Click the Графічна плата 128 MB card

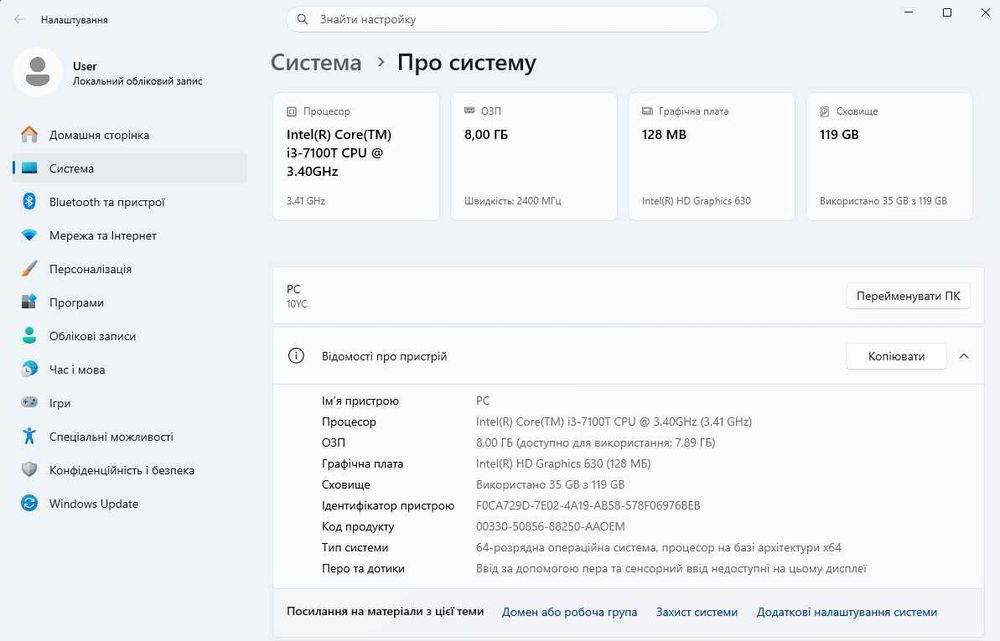point(712,156)
